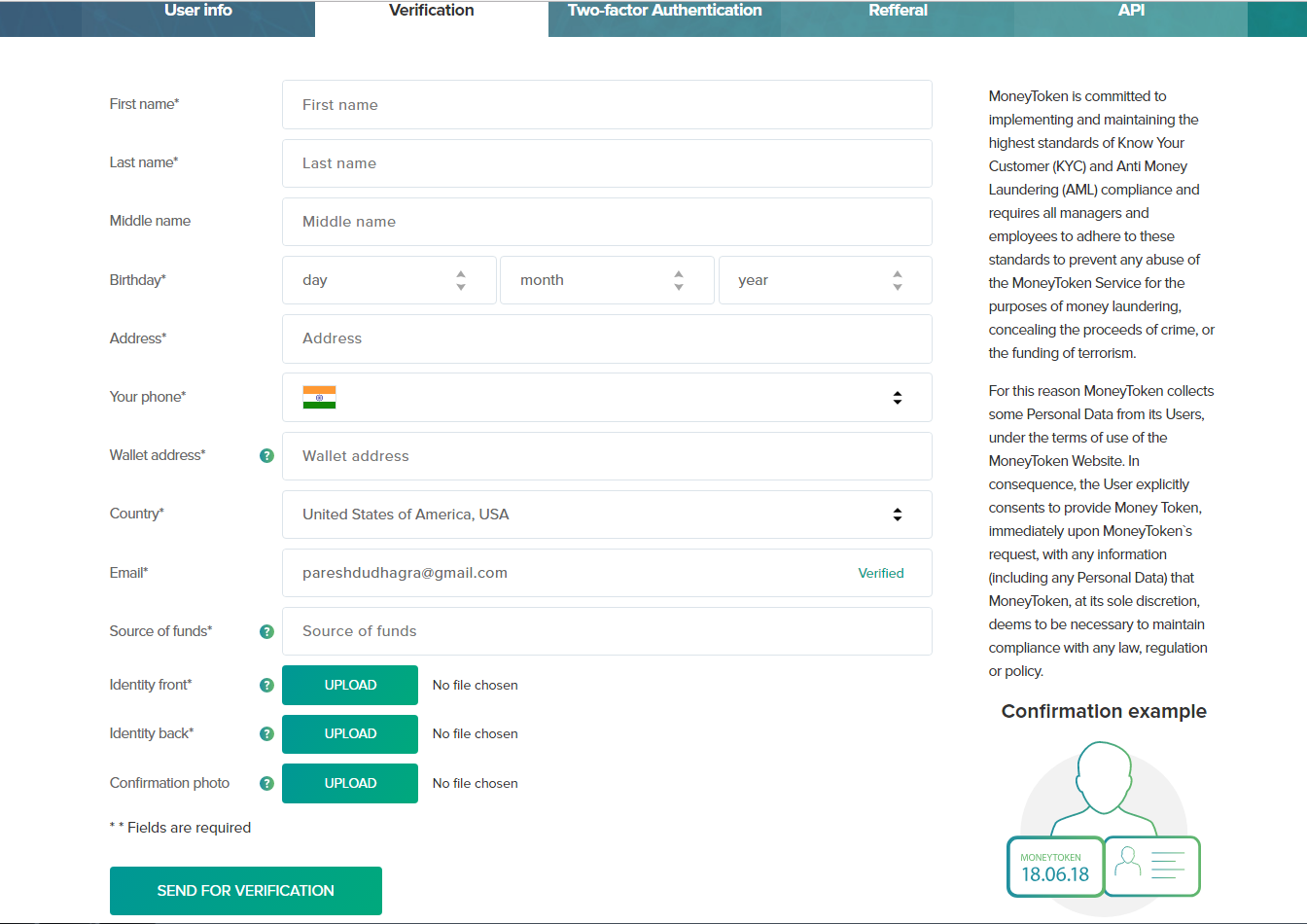This screenshot has width=1307, height=924.
Task: Open the birthday month dropdown
Action: tap(607, 280)
